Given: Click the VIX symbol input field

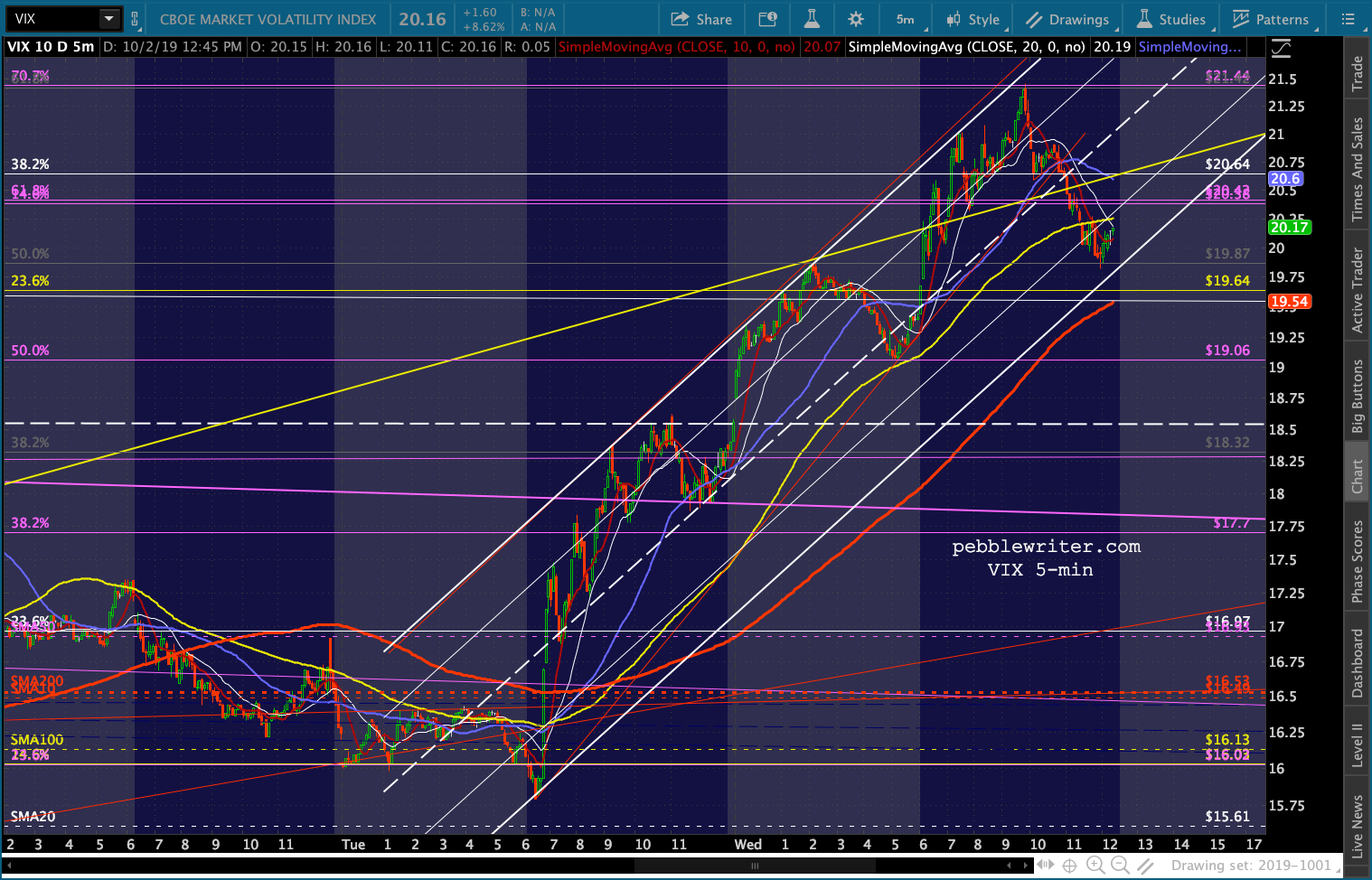Looking at the screenshot, I should click(x=53, y=18).
